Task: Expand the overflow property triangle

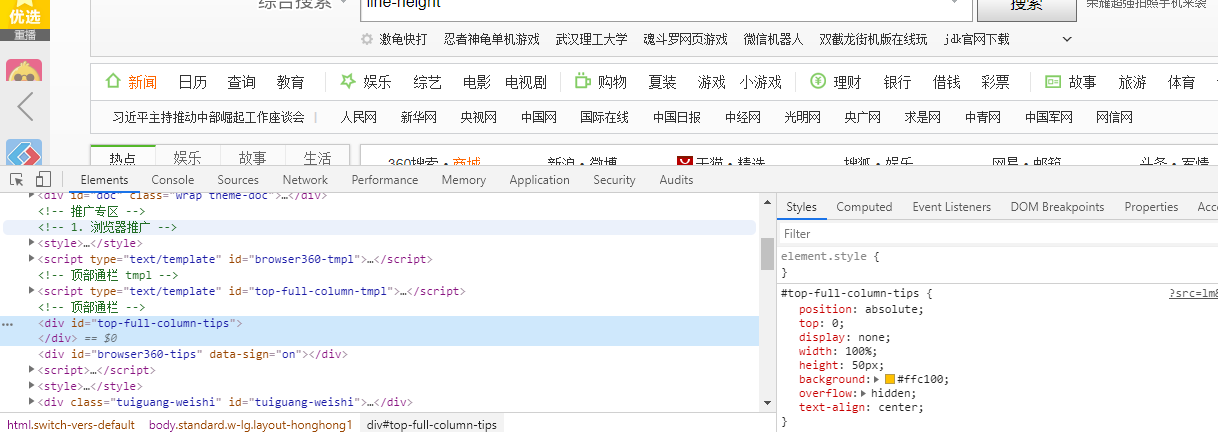Action: pyautogui.click(x=864, y=393)
